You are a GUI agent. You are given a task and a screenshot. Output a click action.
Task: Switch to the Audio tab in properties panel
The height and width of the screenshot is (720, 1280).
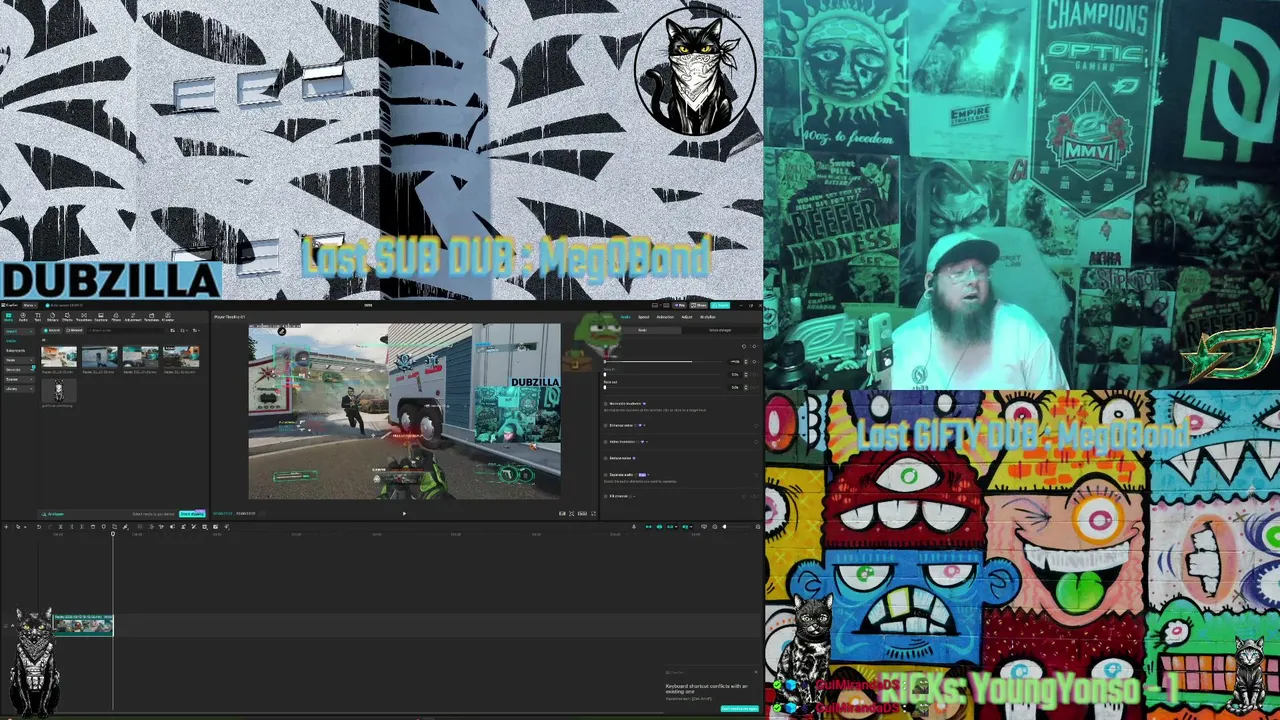click(x=625, y=317)
